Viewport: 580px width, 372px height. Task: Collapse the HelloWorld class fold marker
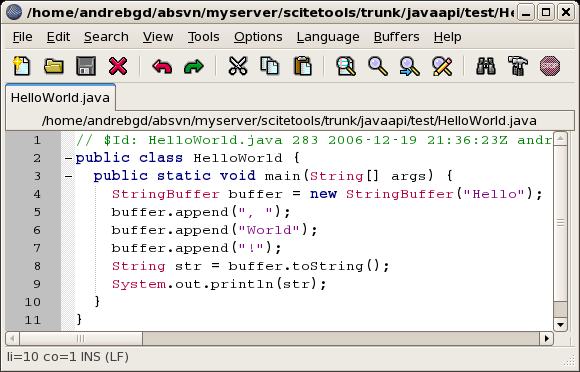pos(68,158)
